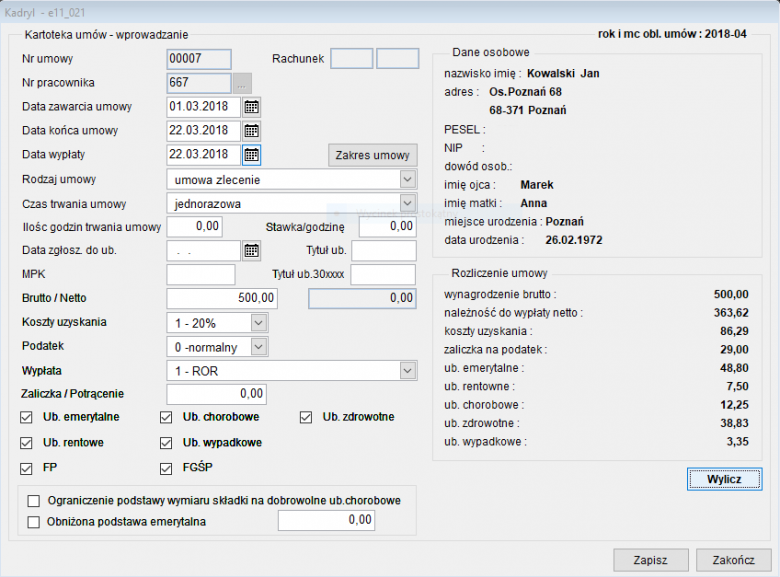Focus the Ilość godzin trwania umowy field

[195, 227]
